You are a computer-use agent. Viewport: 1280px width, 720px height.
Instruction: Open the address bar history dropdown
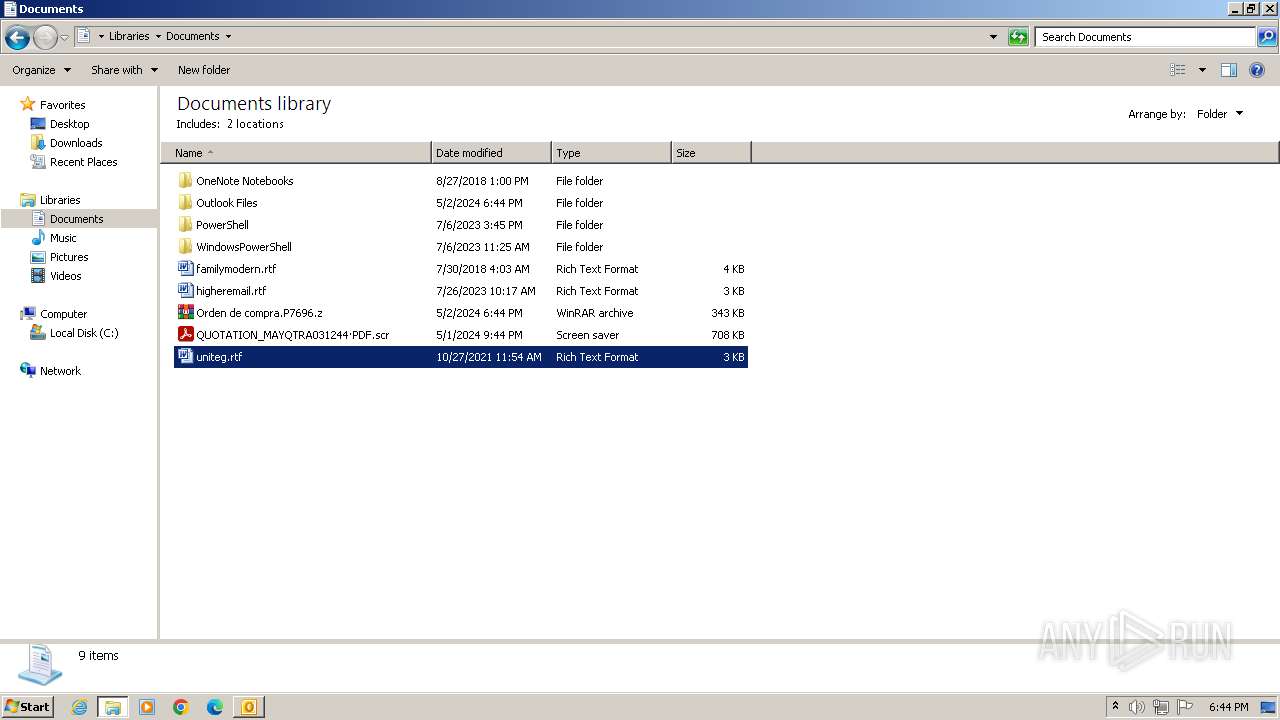993,37
